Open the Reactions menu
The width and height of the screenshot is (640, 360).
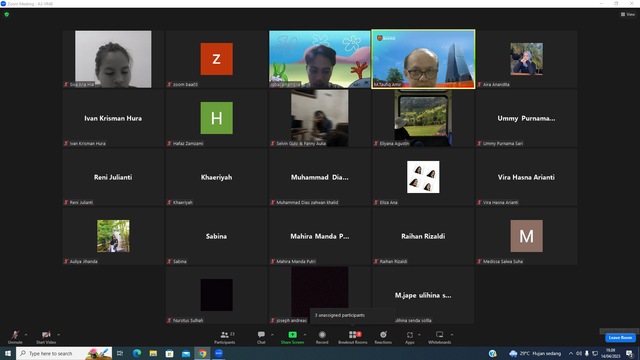point(383,337)
